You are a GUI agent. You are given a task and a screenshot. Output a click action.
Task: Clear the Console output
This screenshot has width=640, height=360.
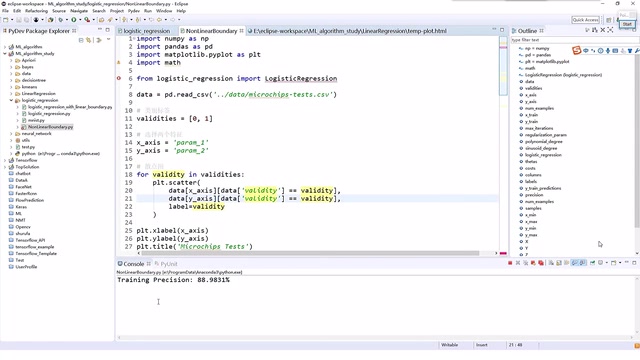point(551,263)
